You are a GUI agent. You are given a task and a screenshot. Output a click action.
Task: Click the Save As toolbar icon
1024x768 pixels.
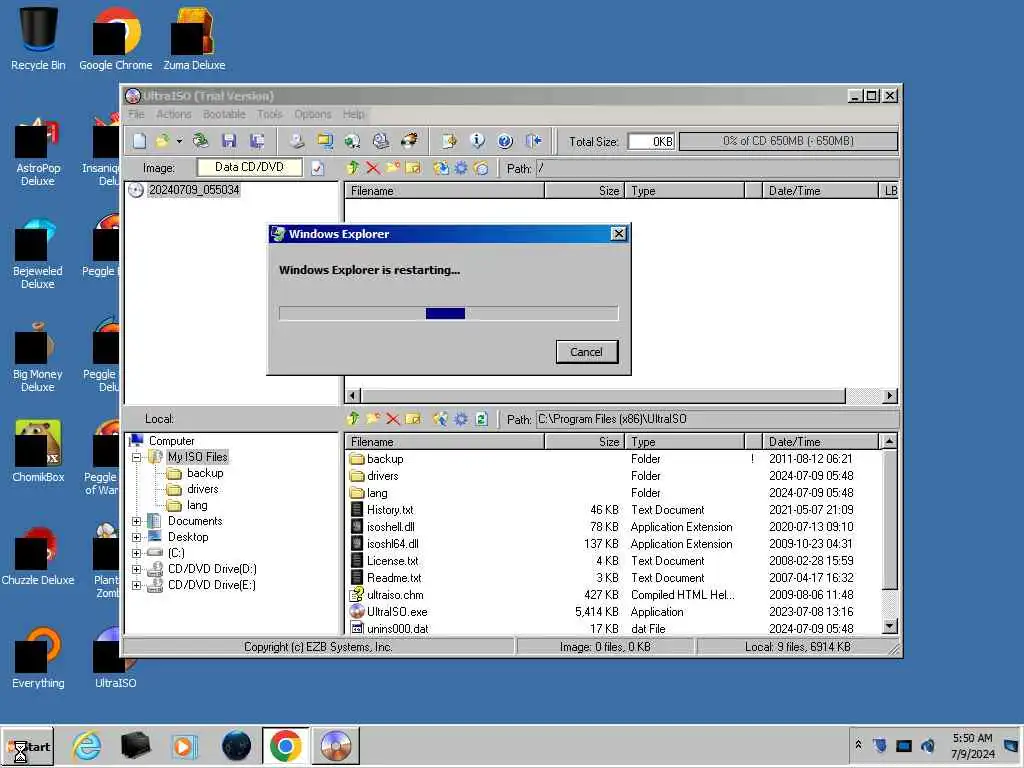[257, 141]
